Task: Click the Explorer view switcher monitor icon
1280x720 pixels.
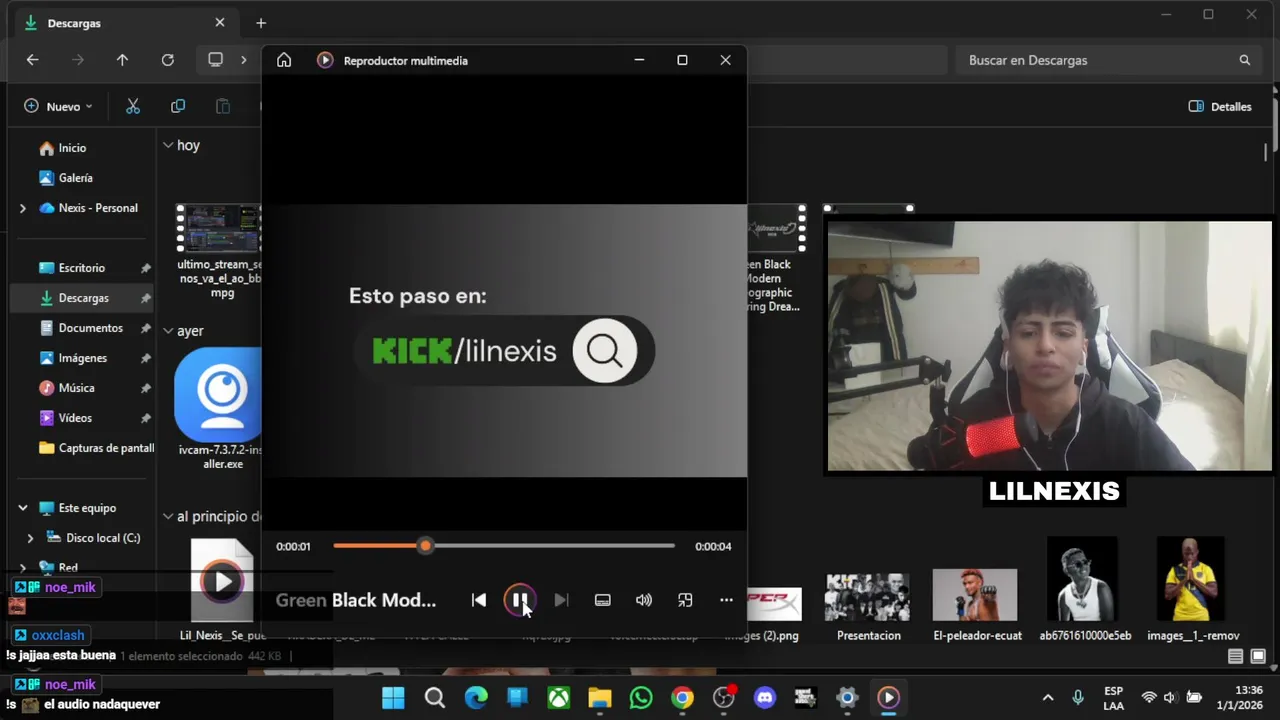Action: coord(215,60)
